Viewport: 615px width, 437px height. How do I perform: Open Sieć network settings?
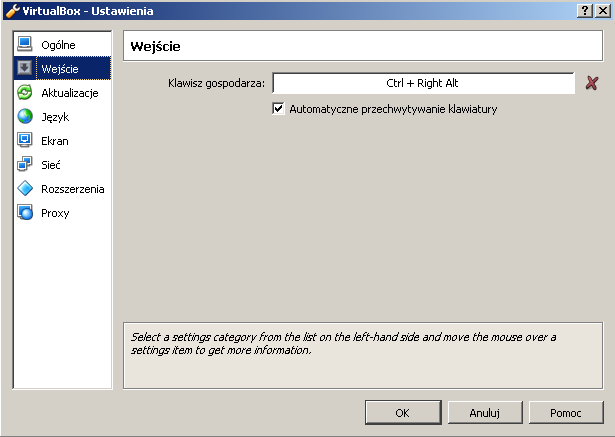(62, 165)
